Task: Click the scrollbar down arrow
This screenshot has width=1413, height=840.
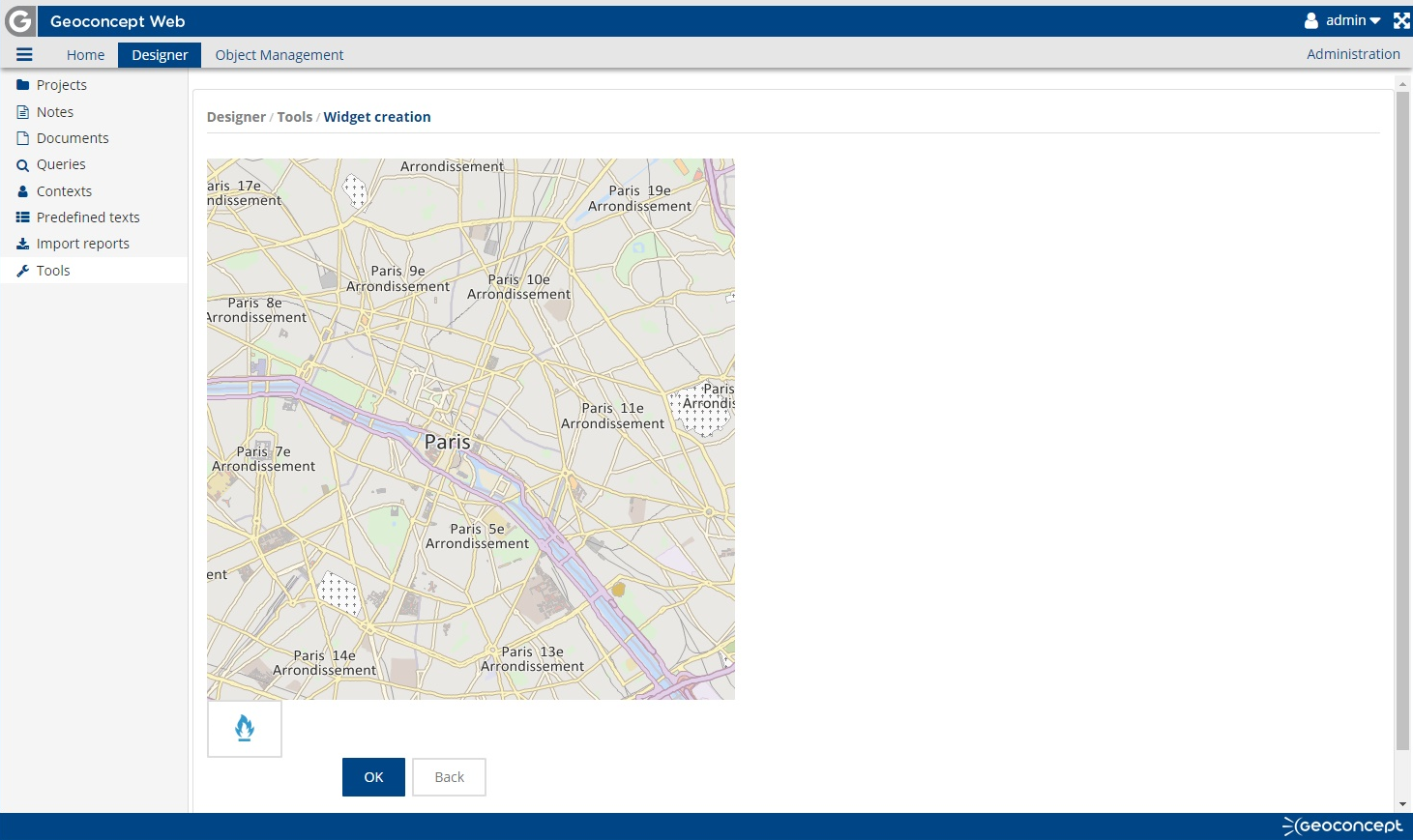Action: (x=1402, y=804)
